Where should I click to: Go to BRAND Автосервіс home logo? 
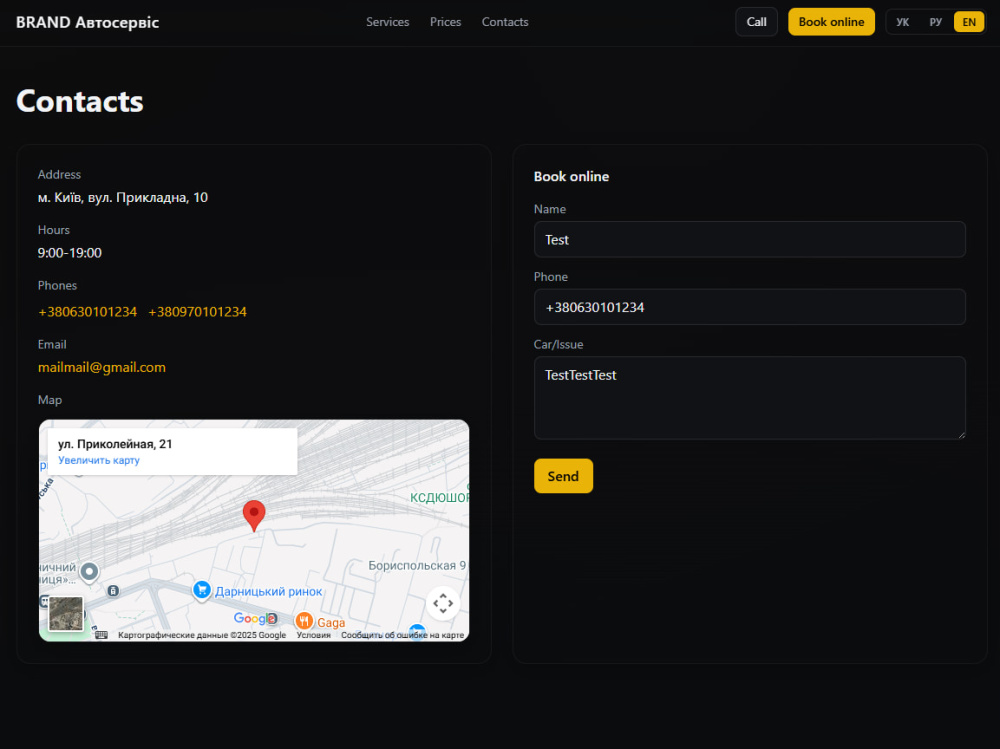[x=87, y=22]
